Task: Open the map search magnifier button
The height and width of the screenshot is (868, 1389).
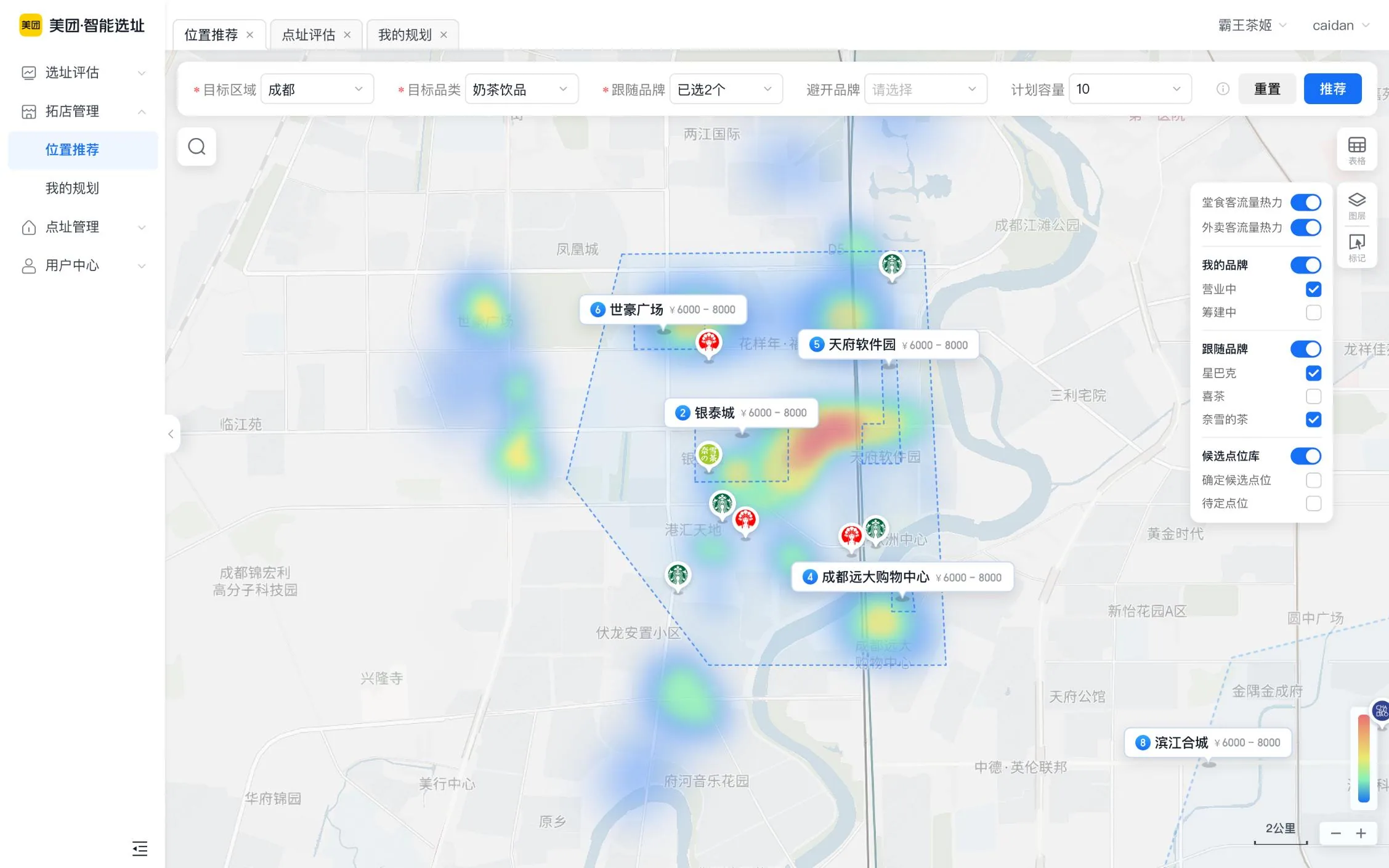Action: pos(196,147)
